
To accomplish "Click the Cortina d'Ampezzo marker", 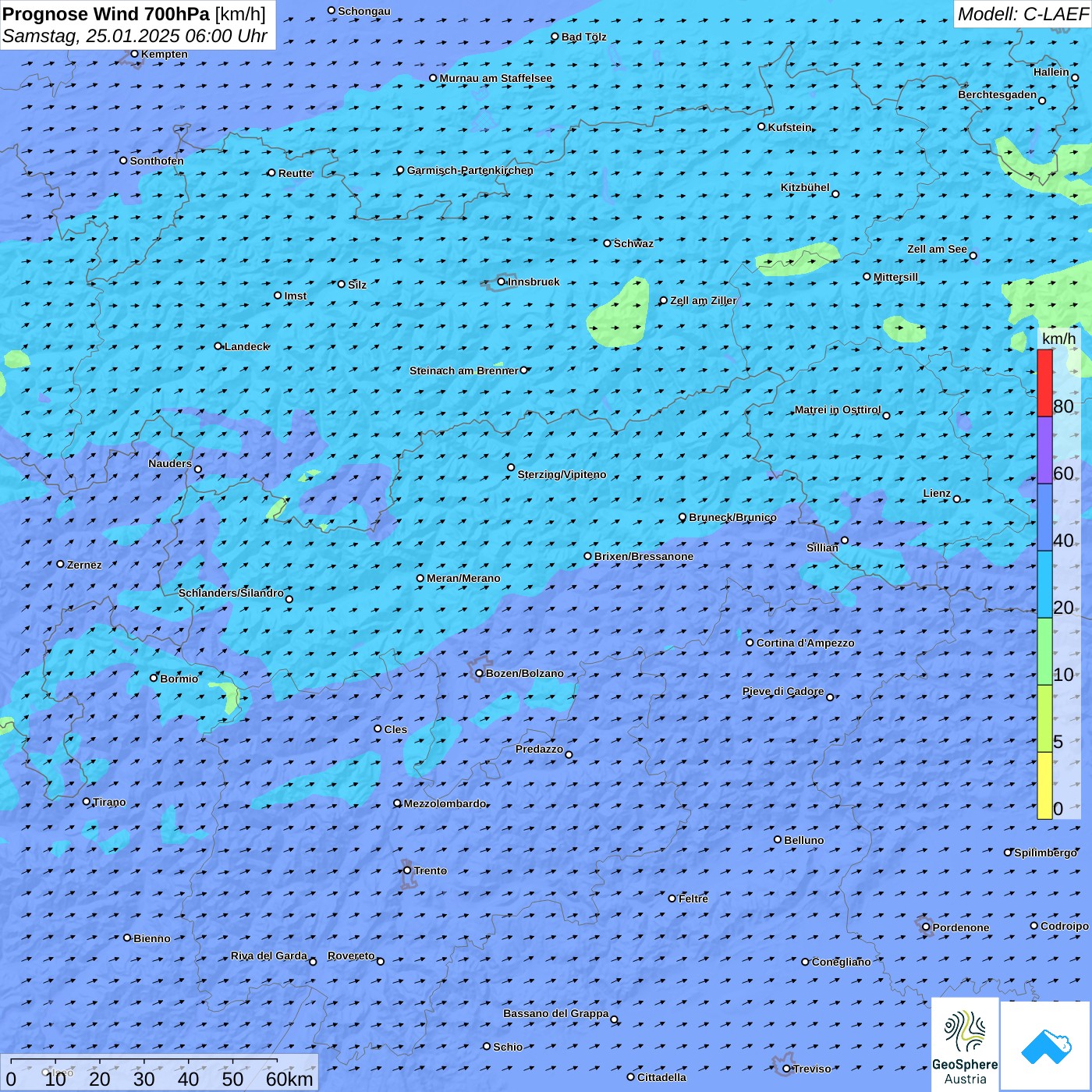I will (750, 643).
